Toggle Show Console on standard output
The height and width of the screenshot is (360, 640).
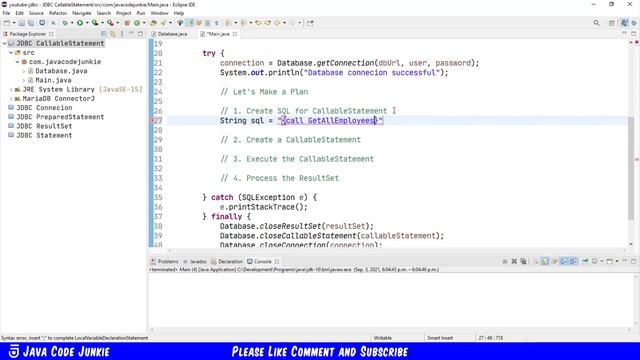point(564,261)
